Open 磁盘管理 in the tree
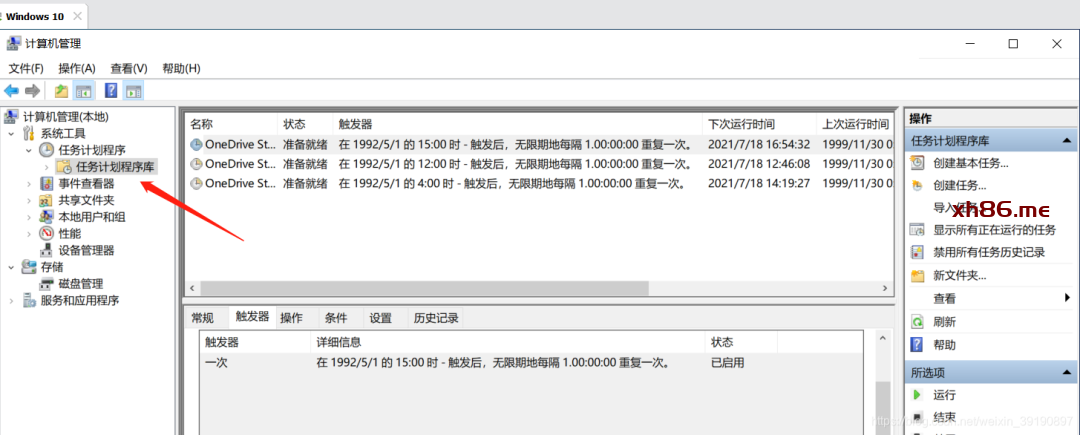Viewport: 1080px width, 435px height. point(81,284)
